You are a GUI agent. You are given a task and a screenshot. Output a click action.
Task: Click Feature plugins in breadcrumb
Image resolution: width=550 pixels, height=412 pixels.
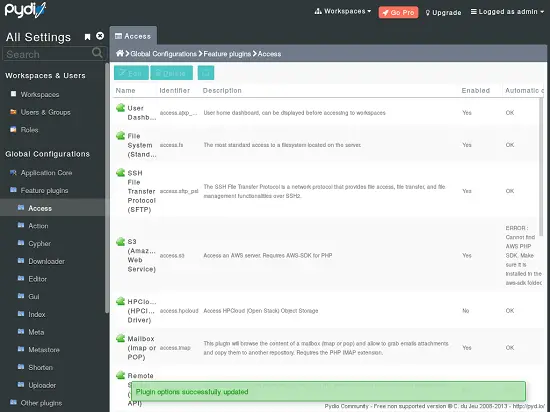[227, 54]
